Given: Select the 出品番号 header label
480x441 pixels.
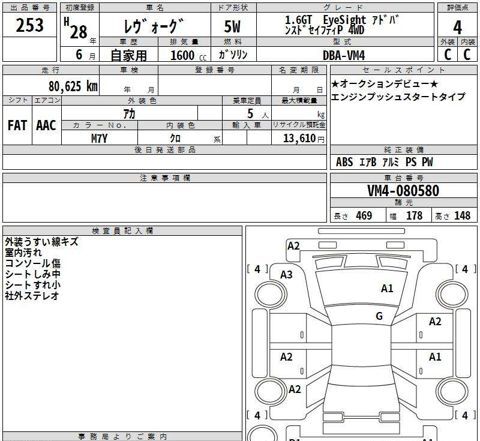Looking at the screenshot, I should coord(30,7).
